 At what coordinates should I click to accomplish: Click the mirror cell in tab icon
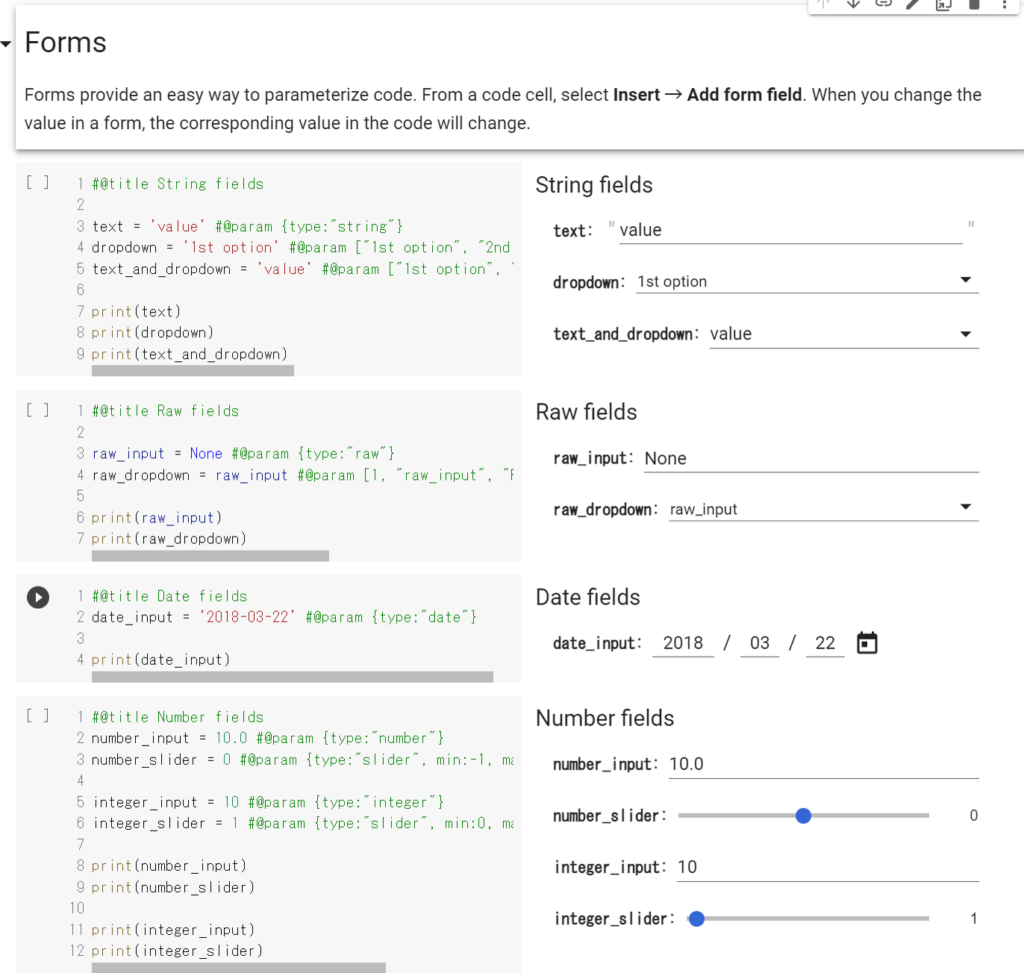coord(943,5)
